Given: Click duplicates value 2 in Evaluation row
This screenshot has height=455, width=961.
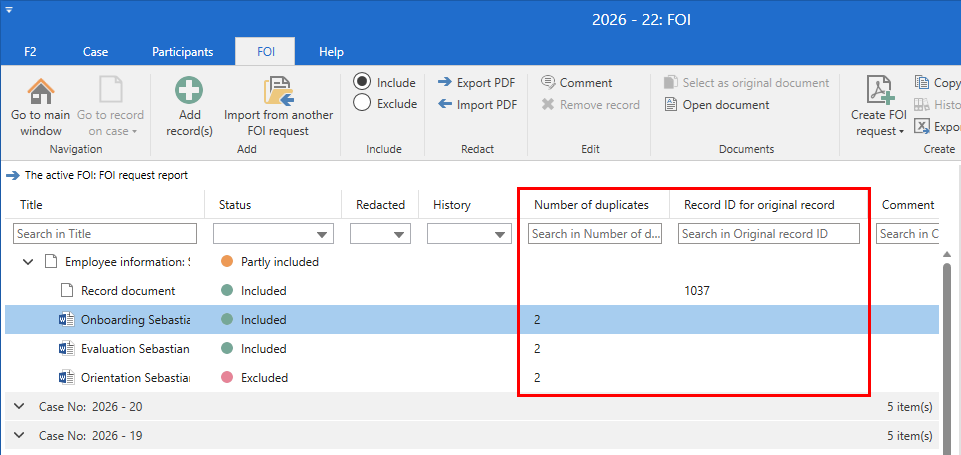Looking at the screenshot, I should point(537,348).
